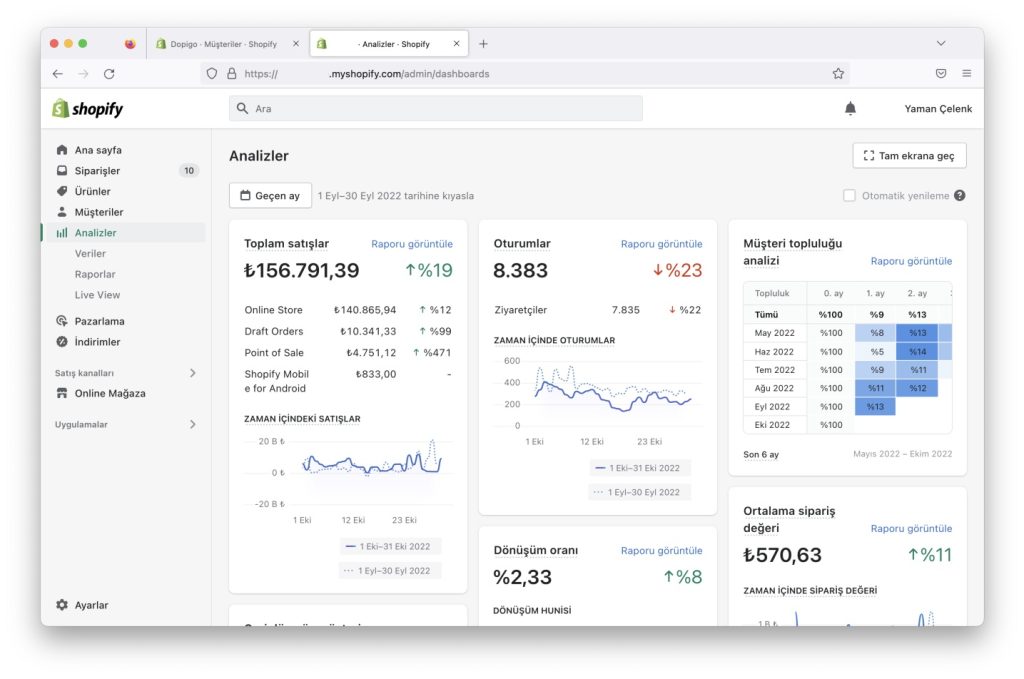The width and height of the screenshot is (1024, 679).
Task: Open Live View in the sidebar
Action: pos(97,295)
